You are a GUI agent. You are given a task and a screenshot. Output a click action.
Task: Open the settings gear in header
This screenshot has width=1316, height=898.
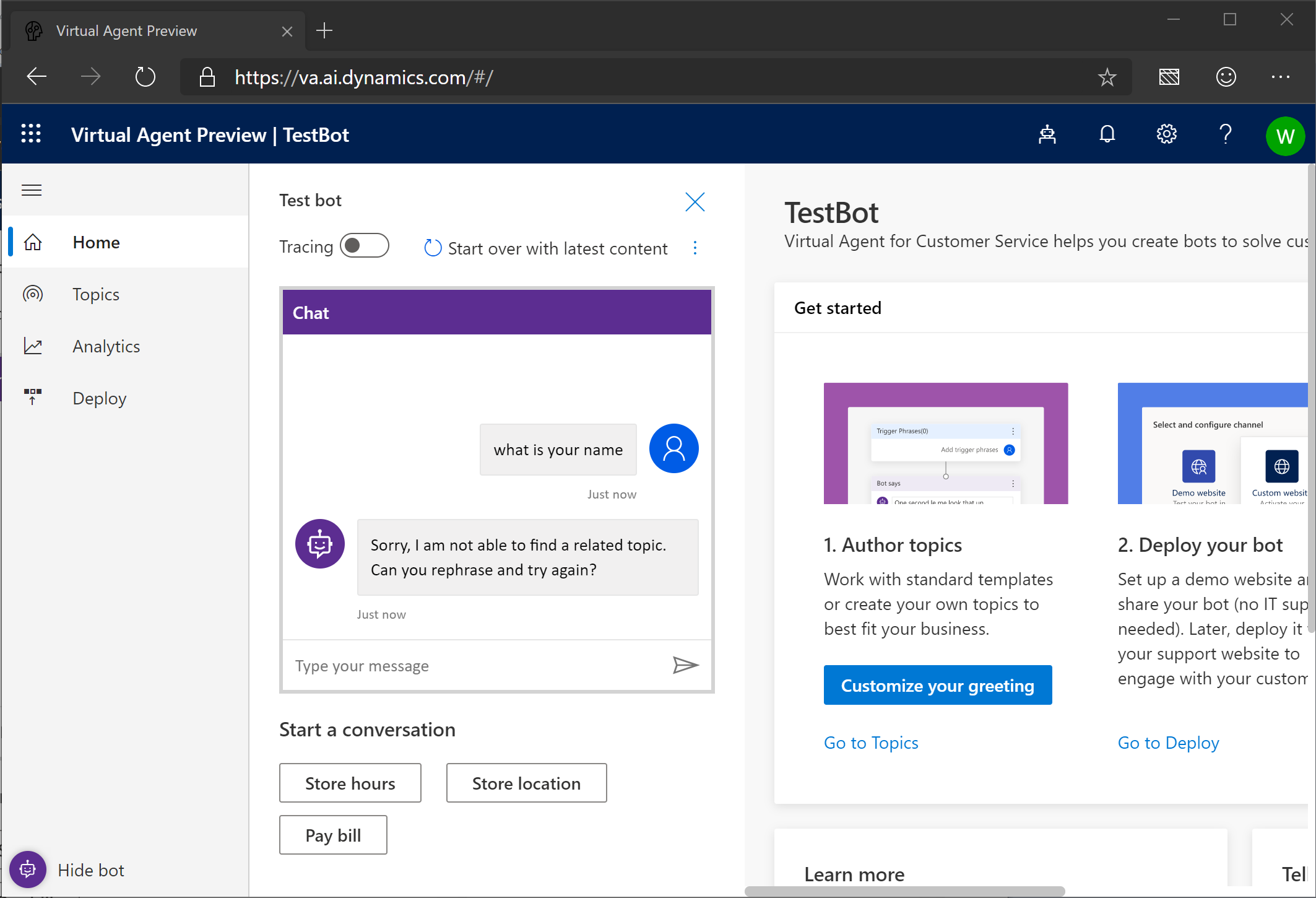(1166, 134)
